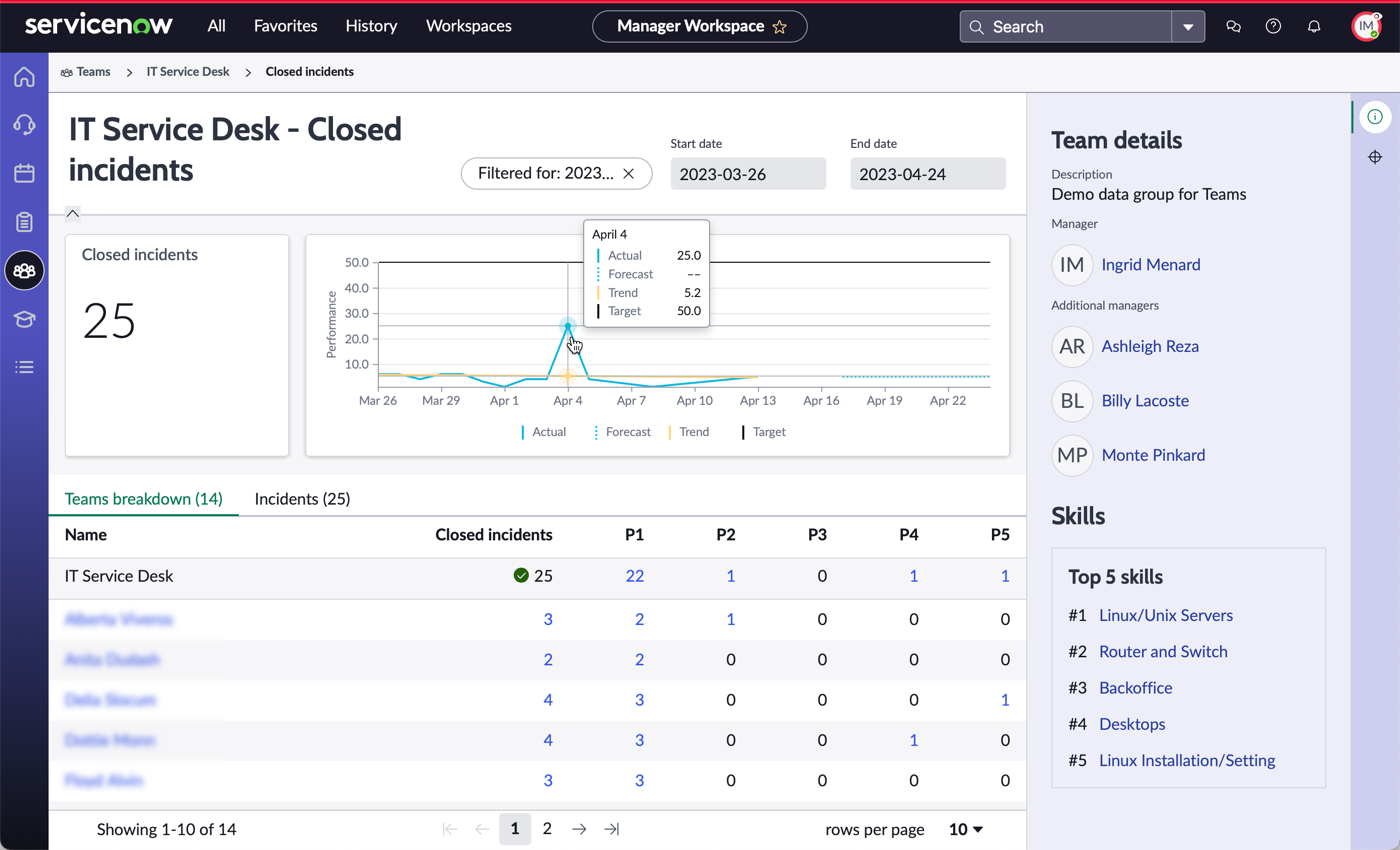
Task: Remove the 'Filtered for: 2023...' filter
Action: pyautogui.click(x=628, y=173)
